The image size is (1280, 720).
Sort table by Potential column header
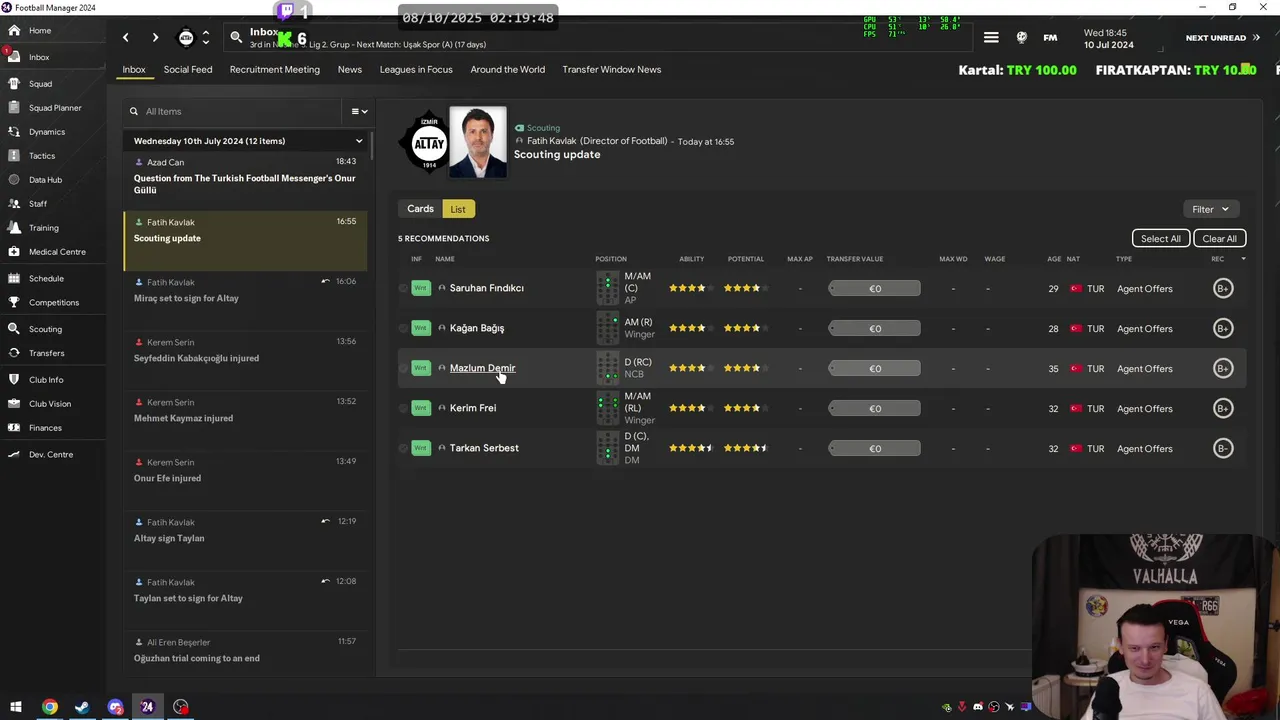[746, 259]
